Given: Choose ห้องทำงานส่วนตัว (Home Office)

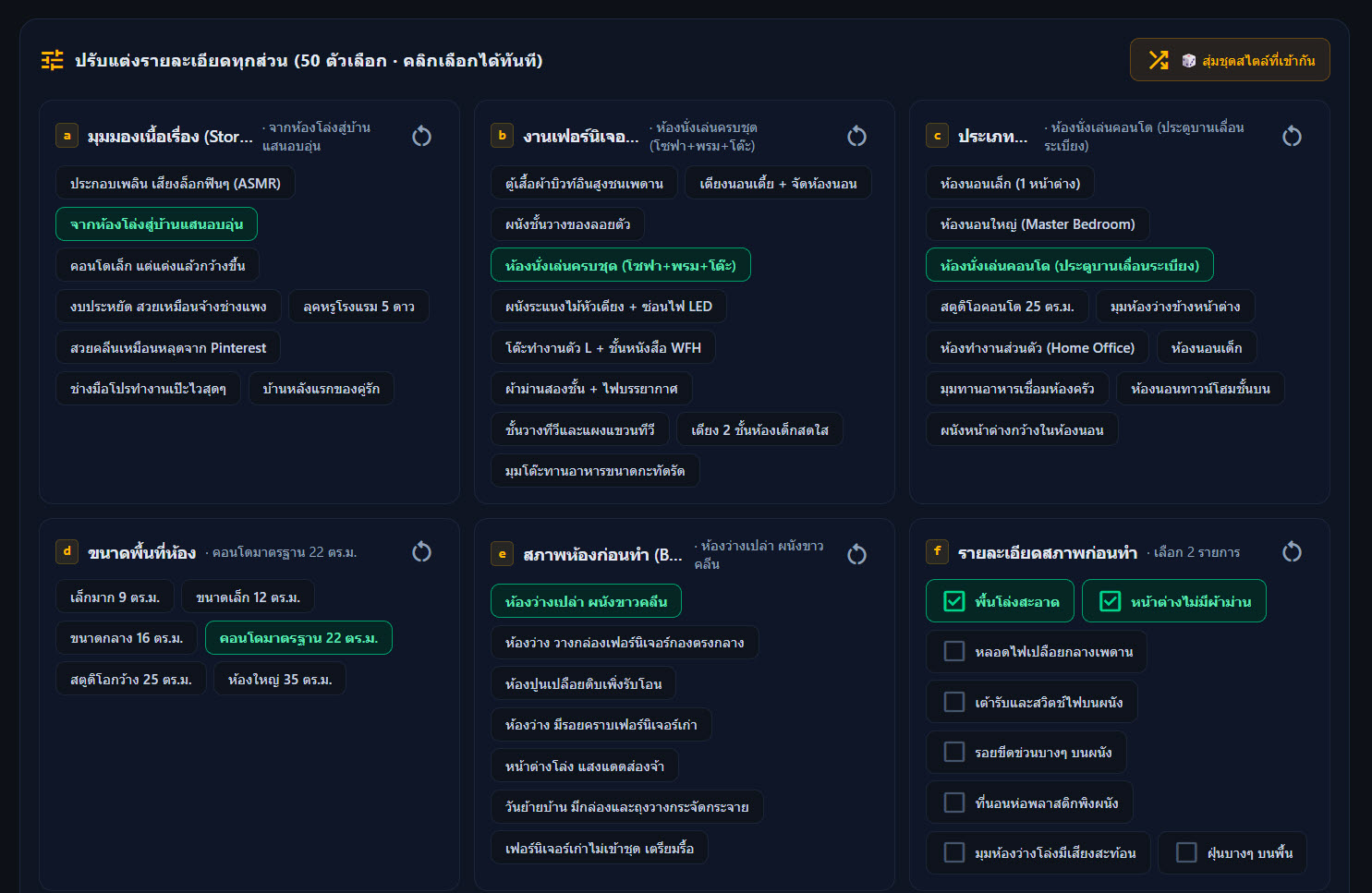Looking at the screenshot, I should point(1038,347).
